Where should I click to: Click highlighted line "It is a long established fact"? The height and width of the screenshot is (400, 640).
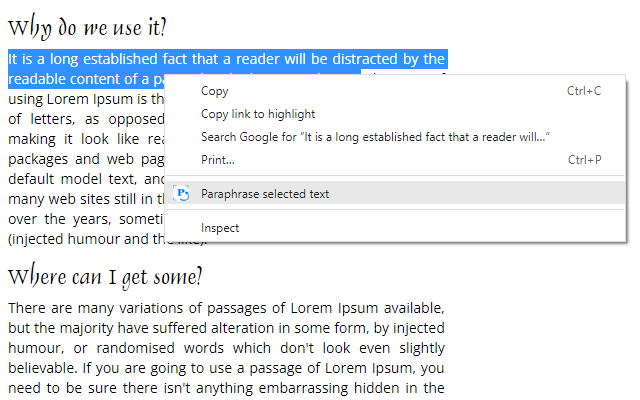tap(226, 59)
